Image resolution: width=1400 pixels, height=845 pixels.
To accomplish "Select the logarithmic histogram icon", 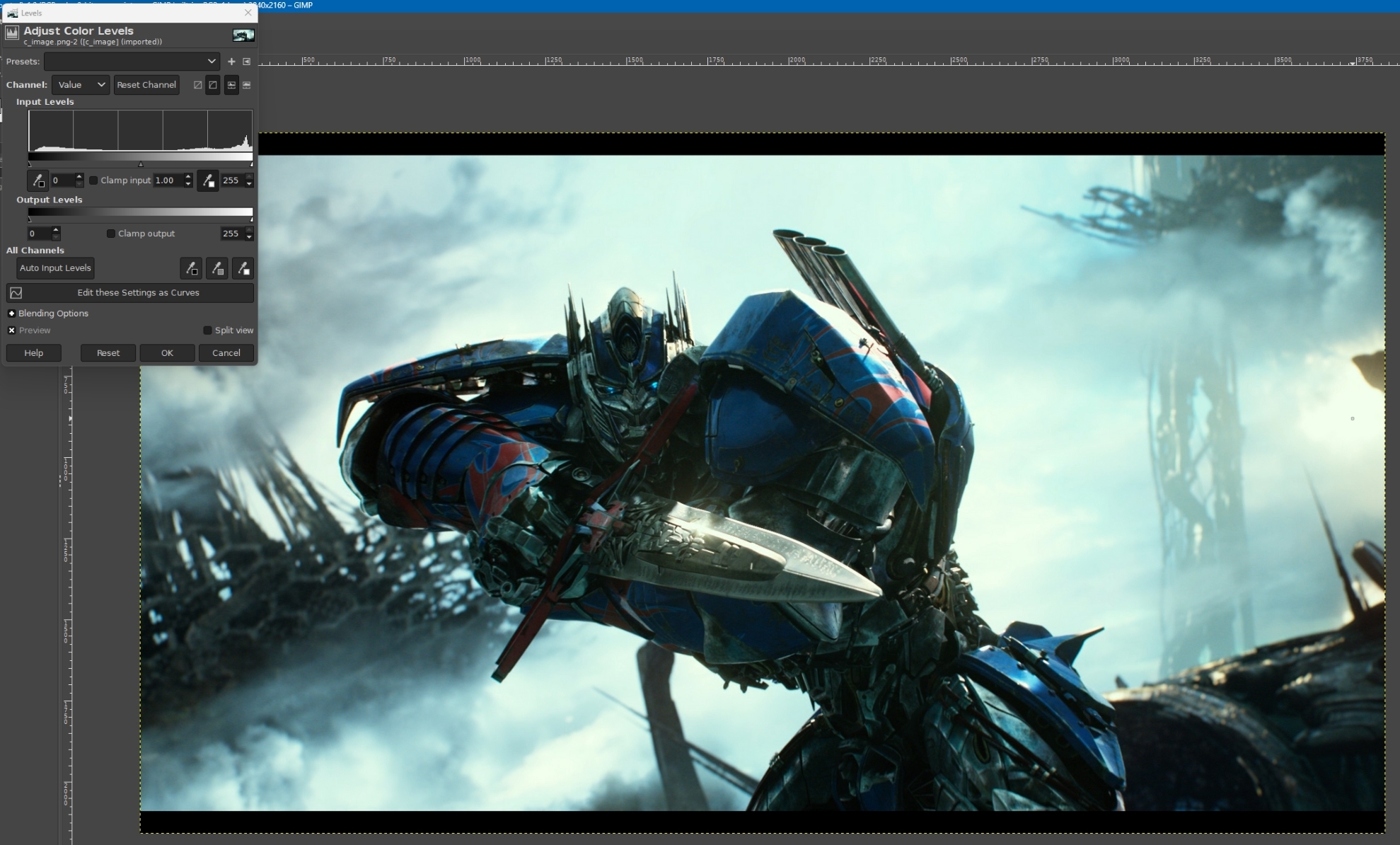I will click(x=247, y=85).
